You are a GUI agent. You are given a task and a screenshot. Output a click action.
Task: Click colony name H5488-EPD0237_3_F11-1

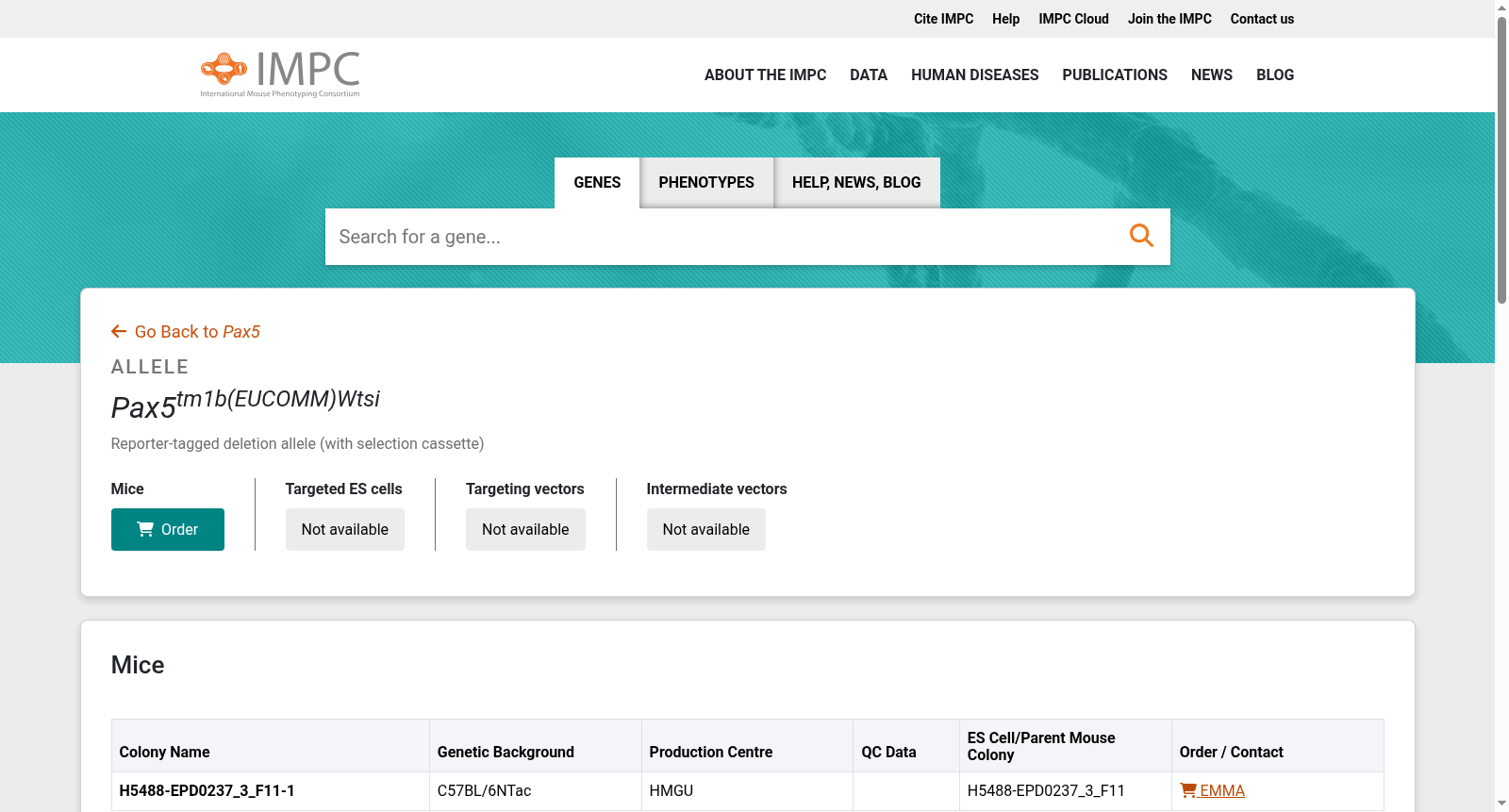(x=207, y=790)
